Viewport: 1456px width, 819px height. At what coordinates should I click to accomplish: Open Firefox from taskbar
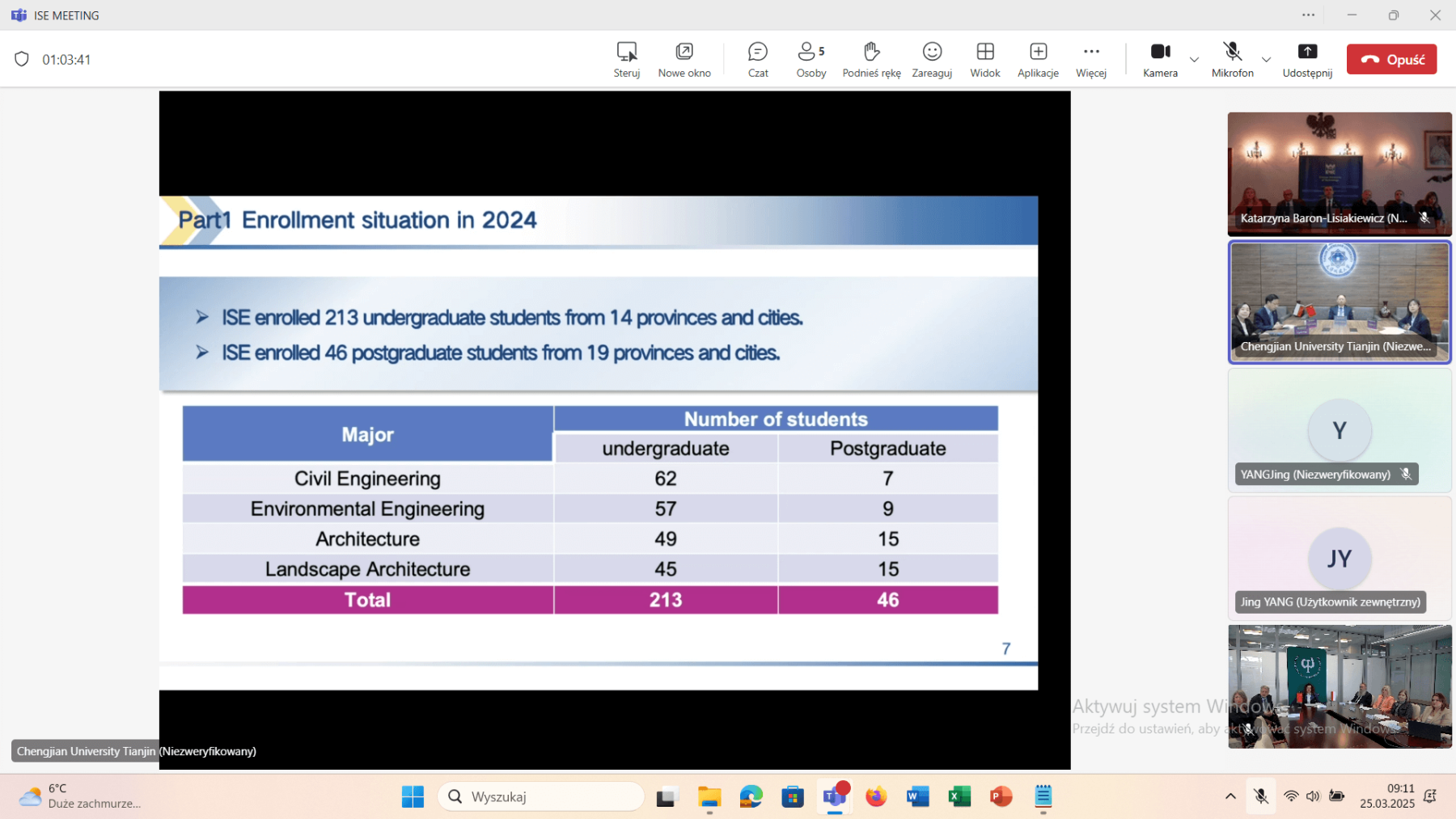[876, 797]
